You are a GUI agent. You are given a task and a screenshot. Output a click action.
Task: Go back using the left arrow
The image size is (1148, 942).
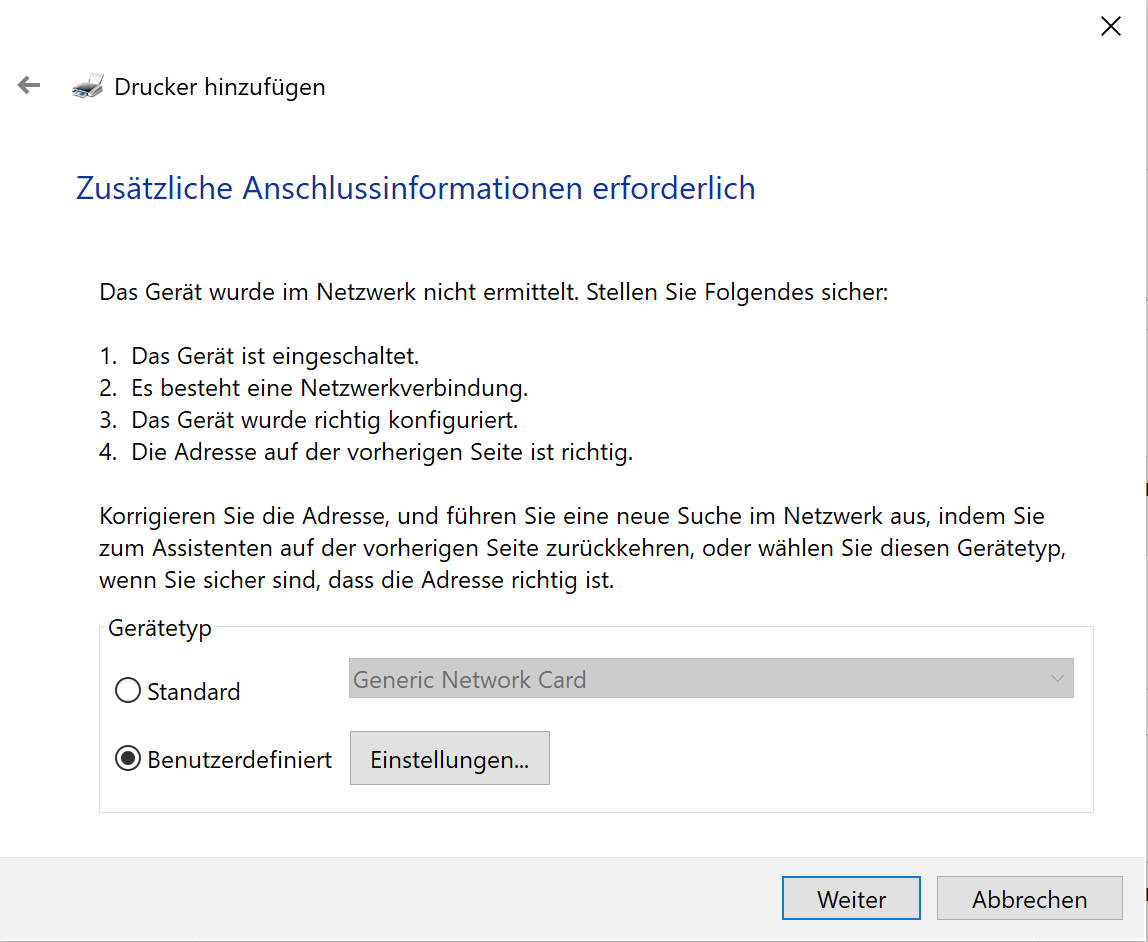point(29,86)
